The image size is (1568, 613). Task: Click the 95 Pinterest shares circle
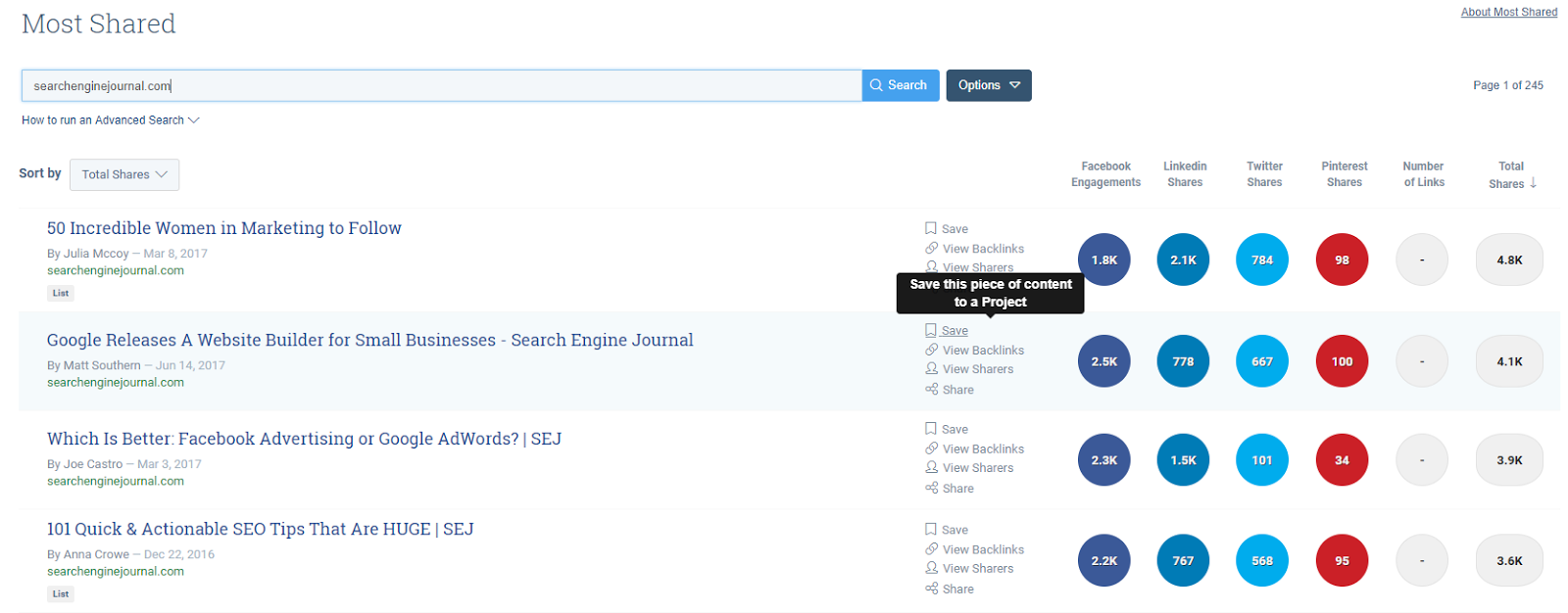(x=1342, y=561)
